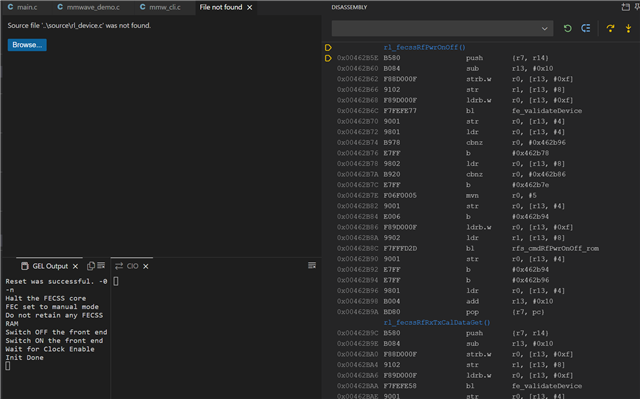Select the GEL Output panel tab
The image size is (640, 399).
tap(45, 266)
